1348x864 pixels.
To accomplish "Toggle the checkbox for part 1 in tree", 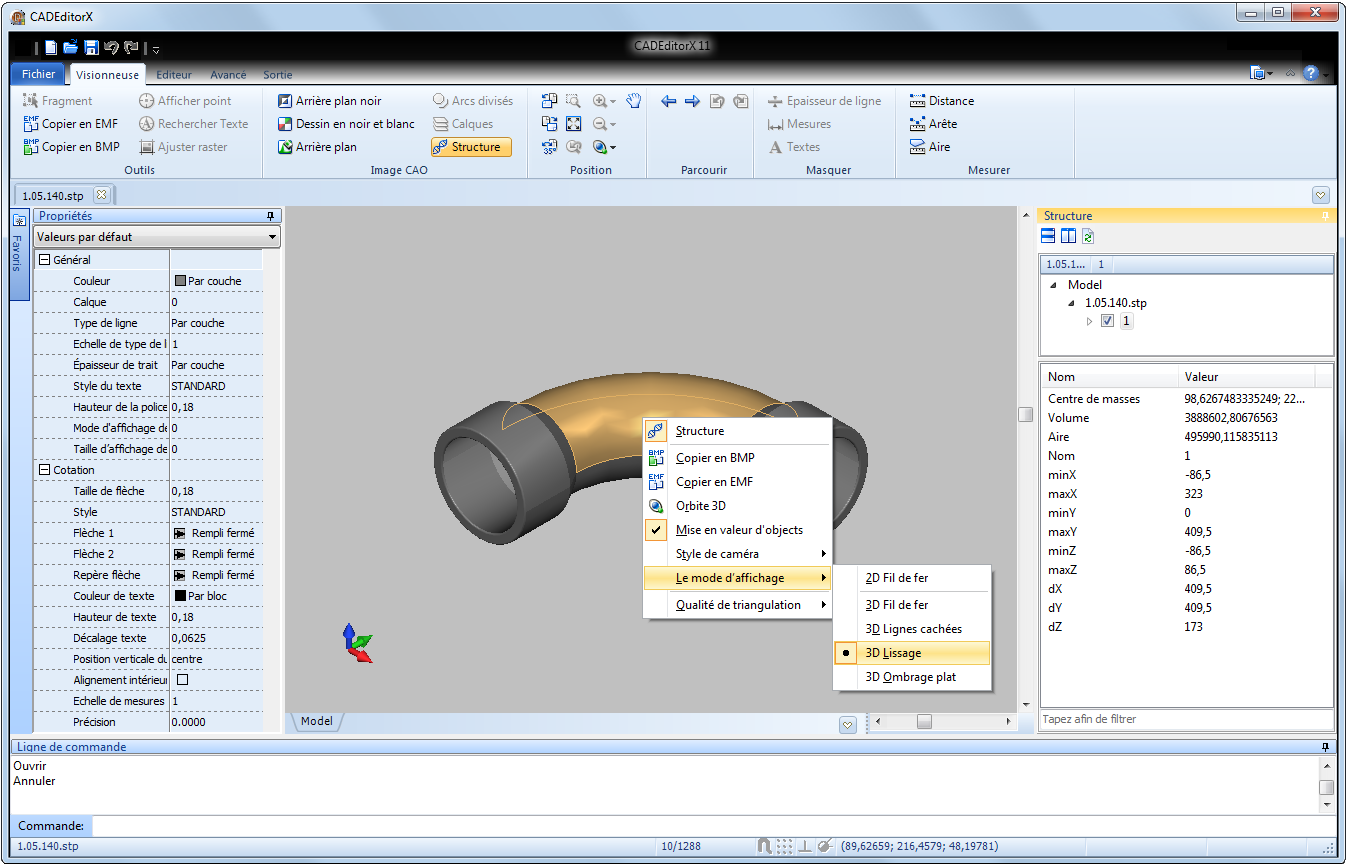I will coord(1107,321).
